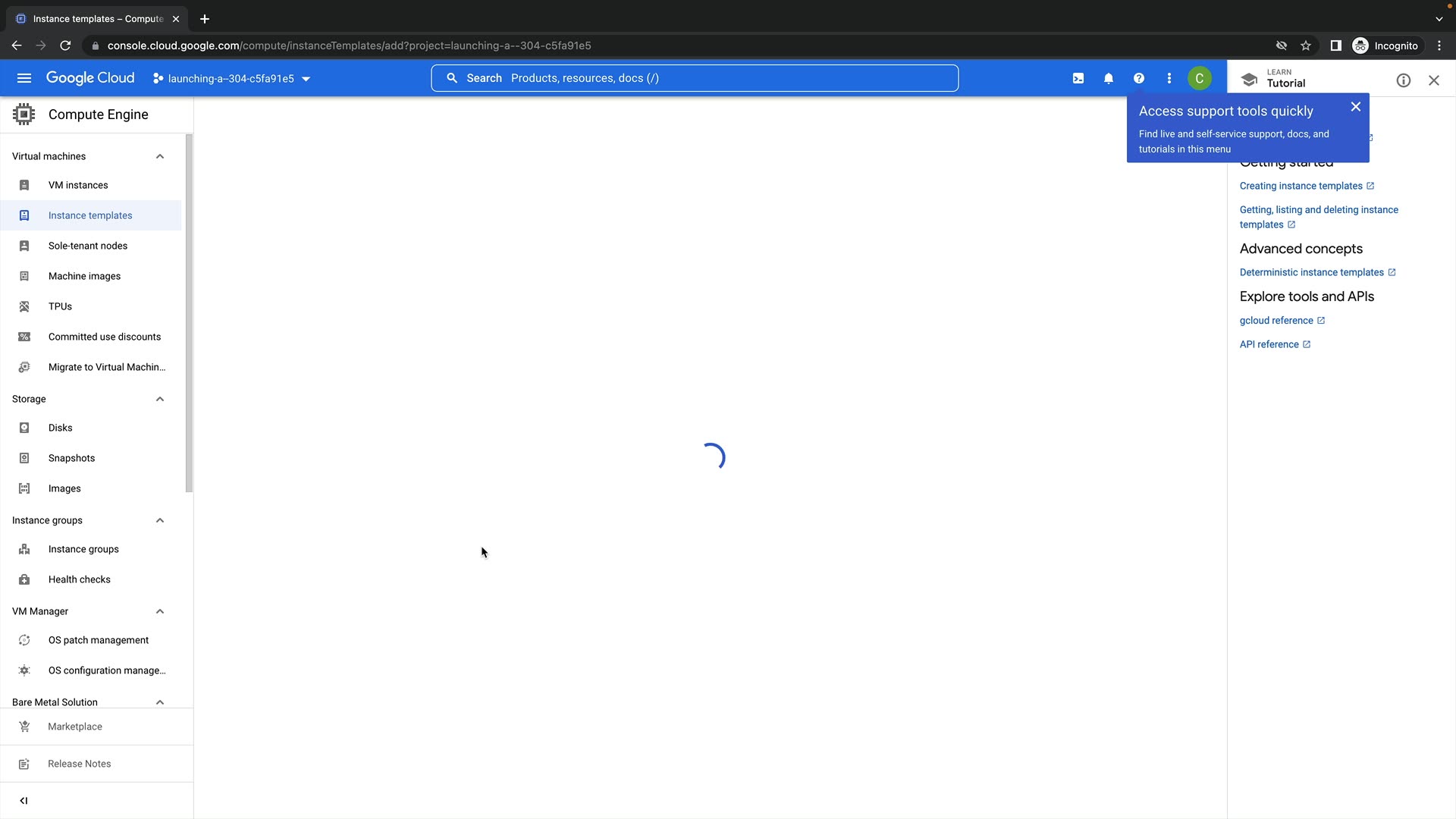Image resolution: width=1456 pixels, height=819 pixels.
Task: Open the gcloud reference link
Action: tap(1276, 321)
